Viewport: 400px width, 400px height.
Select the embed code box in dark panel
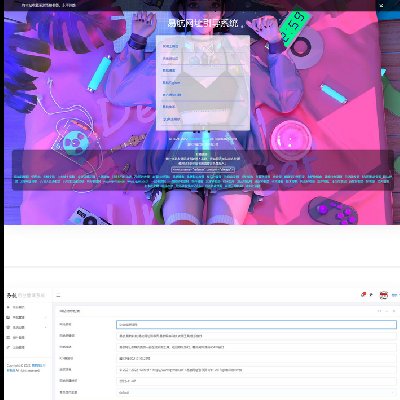203,170
